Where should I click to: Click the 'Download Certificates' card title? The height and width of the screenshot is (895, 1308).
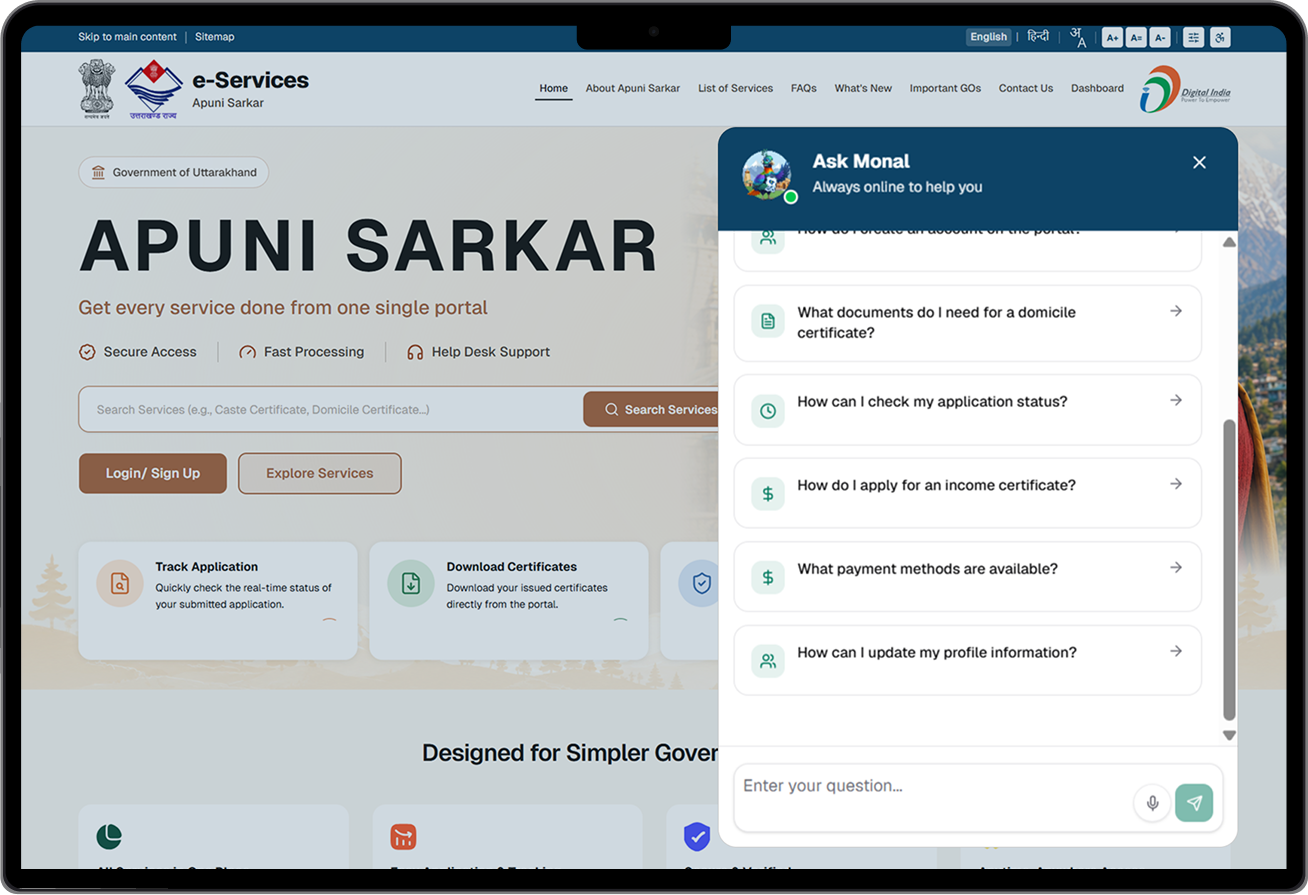pyautogui.click(x=512, y=567)
